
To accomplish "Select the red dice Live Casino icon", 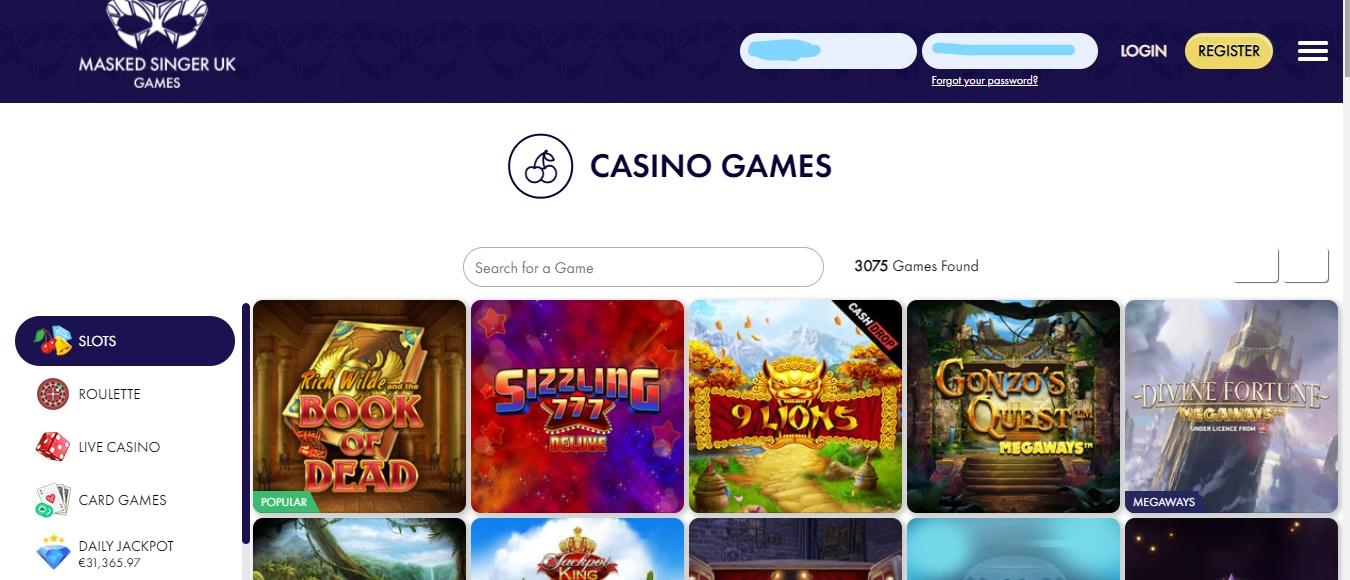I will [53, 447].
